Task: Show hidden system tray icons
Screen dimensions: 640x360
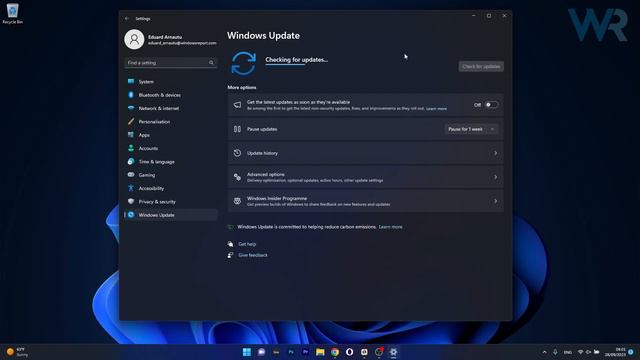Action: click(x=544, y=352)
